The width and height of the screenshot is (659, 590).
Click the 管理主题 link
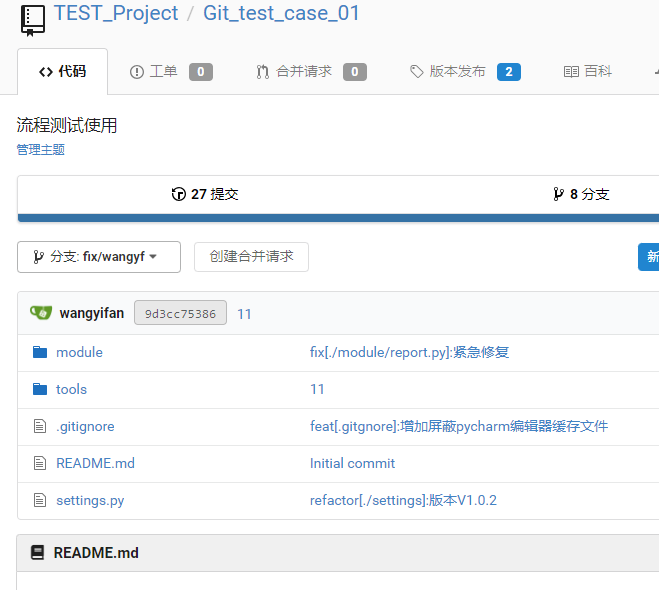[x=40, y=150]
